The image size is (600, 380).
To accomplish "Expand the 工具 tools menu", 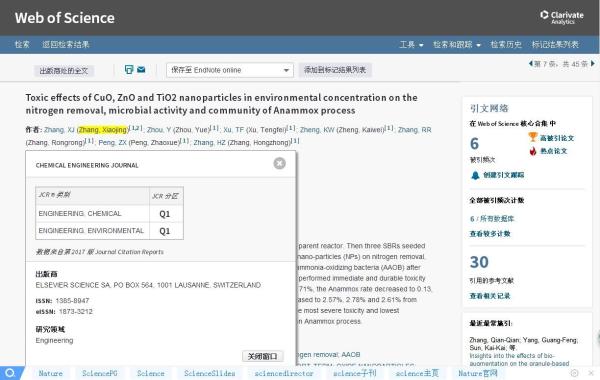I will click(x=411, y=44).
